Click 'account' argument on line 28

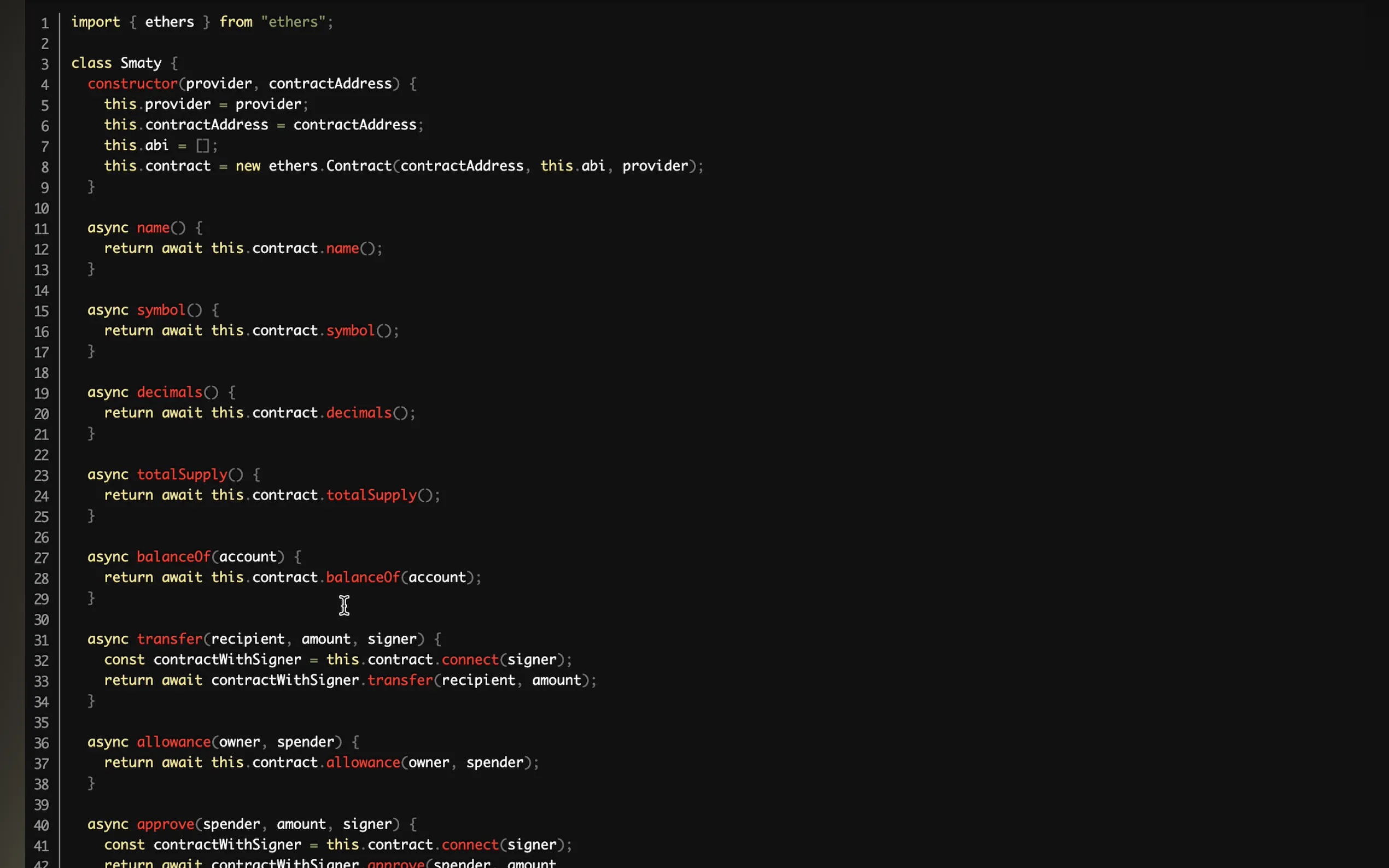click(x=437, y=578)
